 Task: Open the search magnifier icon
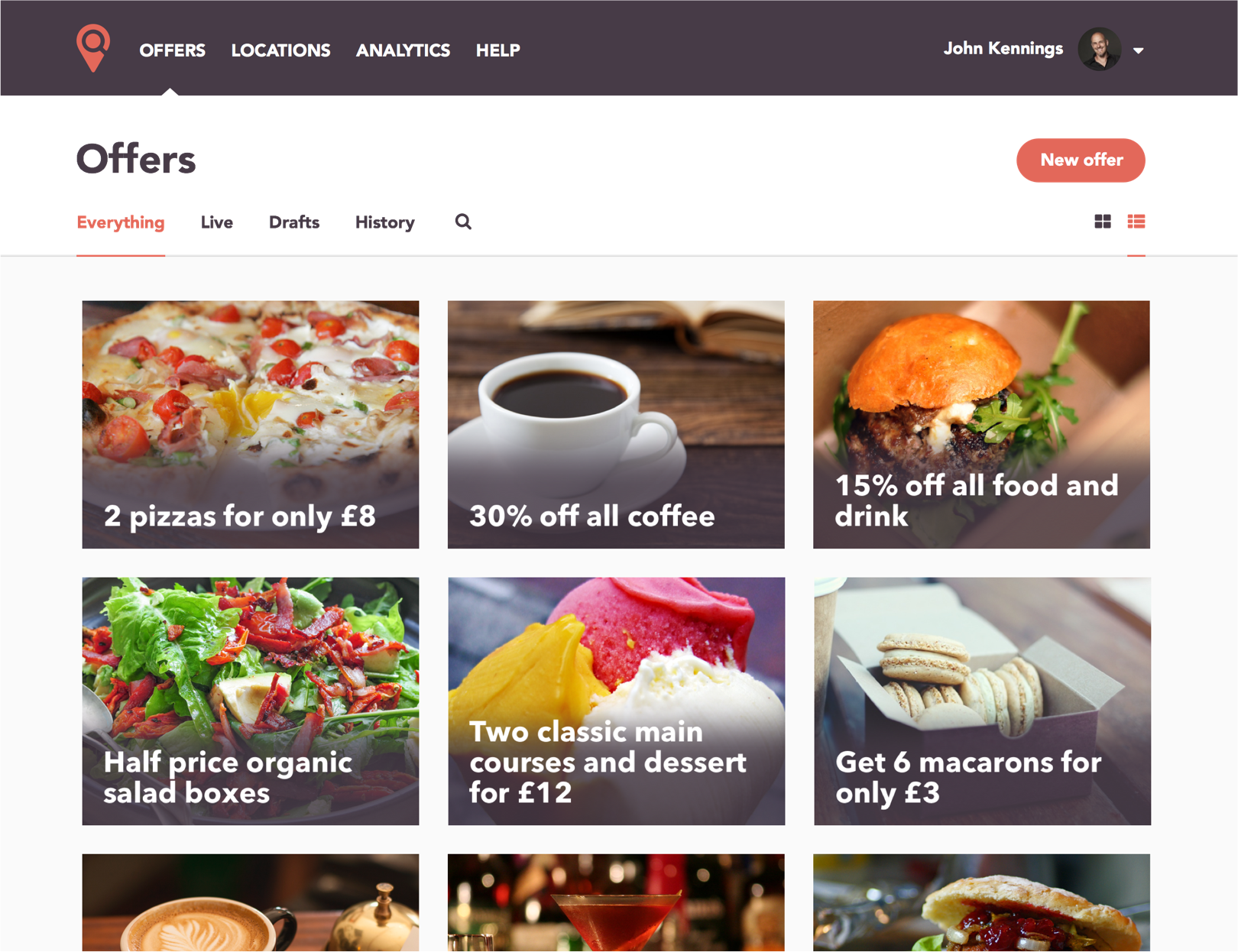[463, 222]
